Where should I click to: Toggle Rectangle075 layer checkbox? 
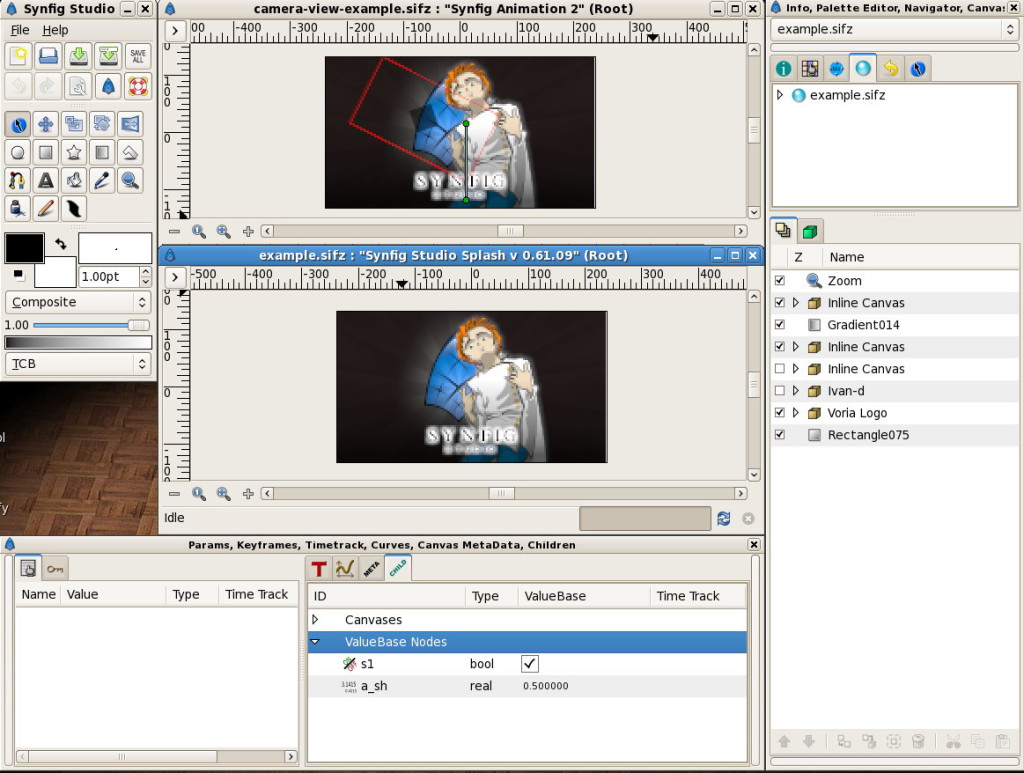pyautogui.click(x=780, y=434)
